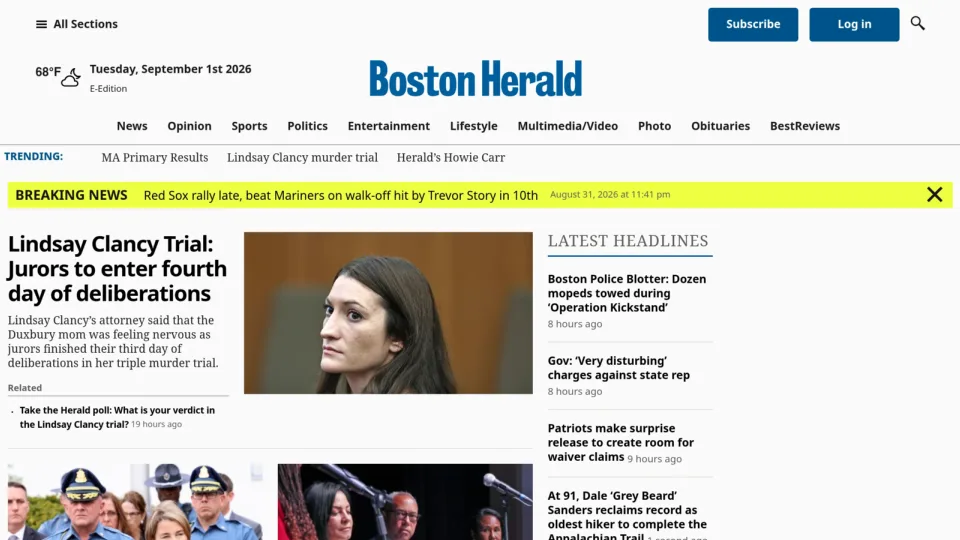Open the Lifestyle section
The height and width of the screenshot is (540, 960).
(x=474, y=126)
